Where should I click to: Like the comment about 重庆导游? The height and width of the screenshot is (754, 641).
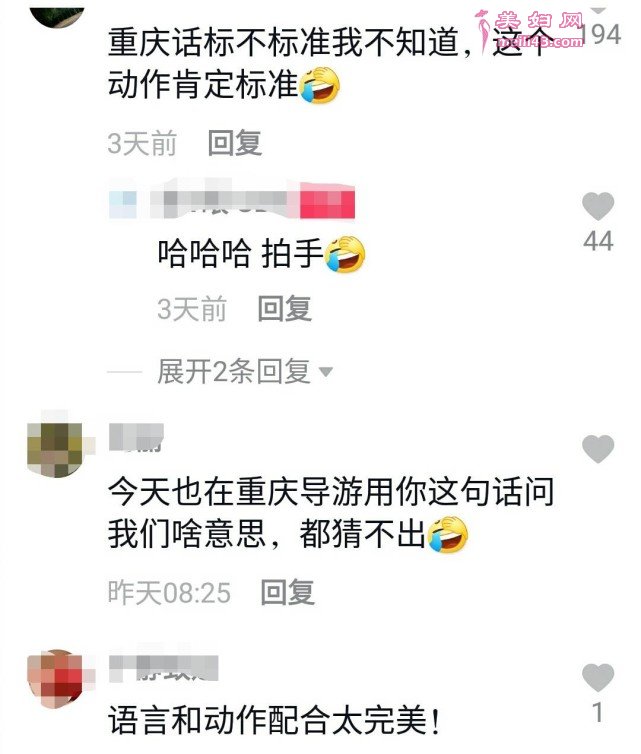click(x=598, y=449)
